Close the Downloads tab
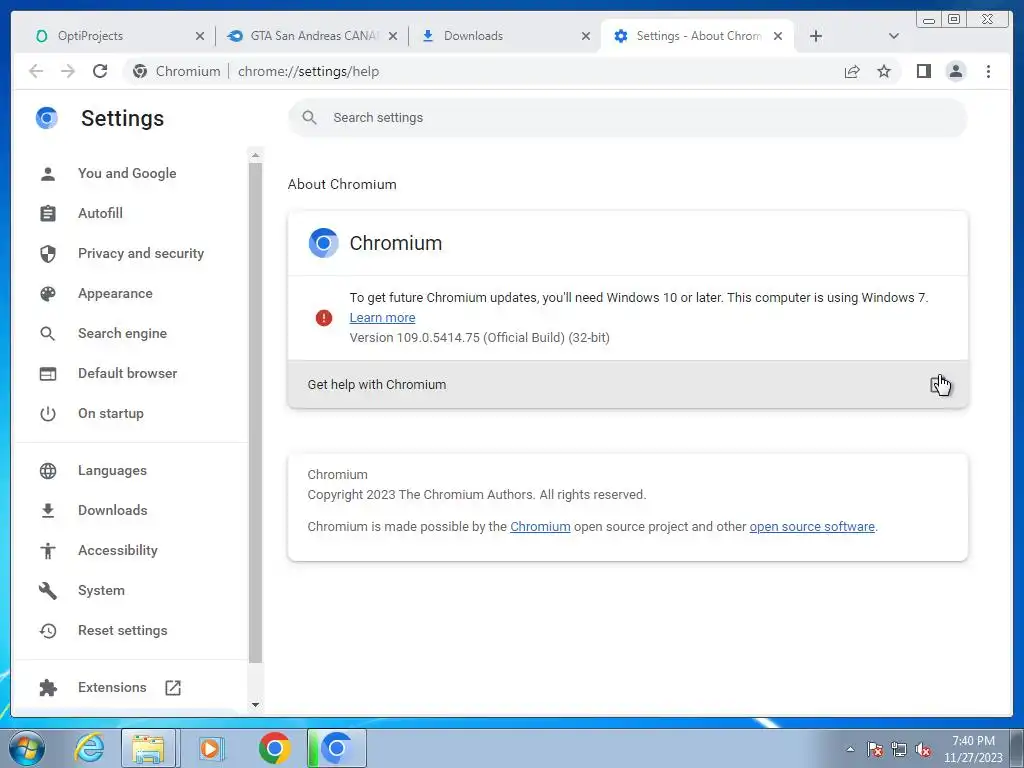The width and height of the screenshot is (1024, 768). click(586, 36)
